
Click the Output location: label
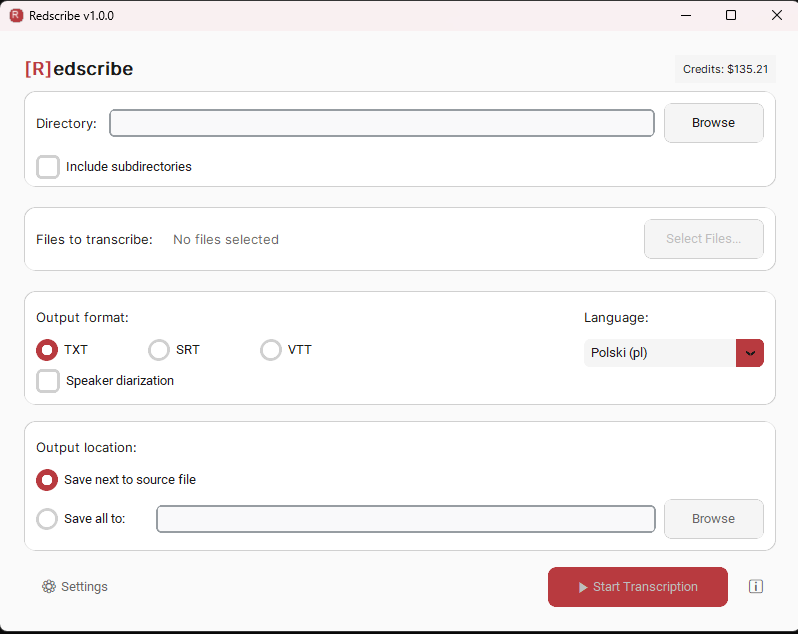coord(87,448)
